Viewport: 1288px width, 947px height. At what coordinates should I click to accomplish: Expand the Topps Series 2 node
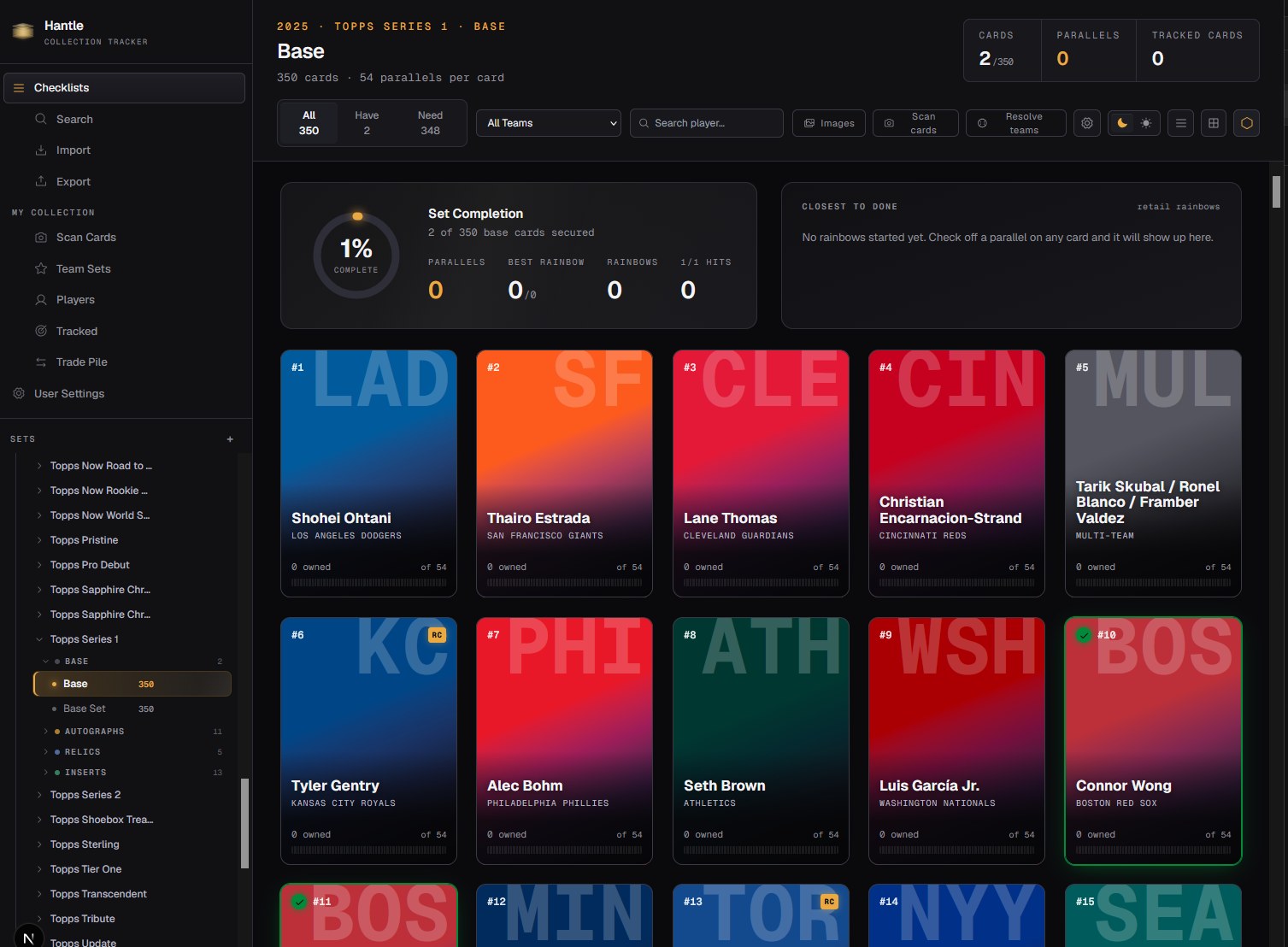click(39, 795)
